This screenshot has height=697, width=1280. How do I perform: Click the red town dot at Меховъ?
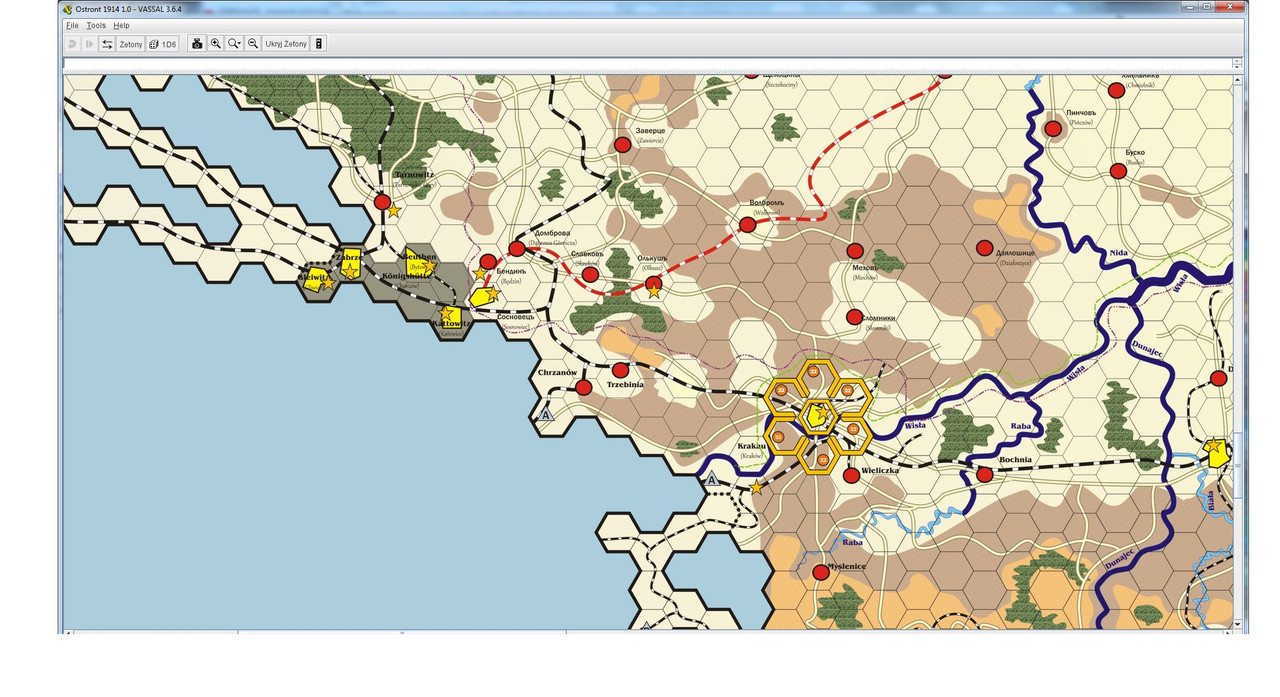855,251
